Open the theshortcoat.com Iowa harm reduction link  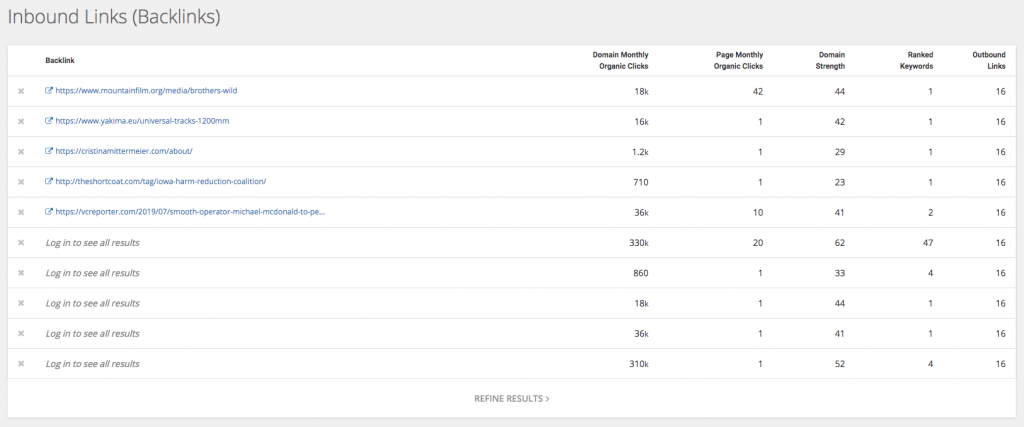(161, 182)
